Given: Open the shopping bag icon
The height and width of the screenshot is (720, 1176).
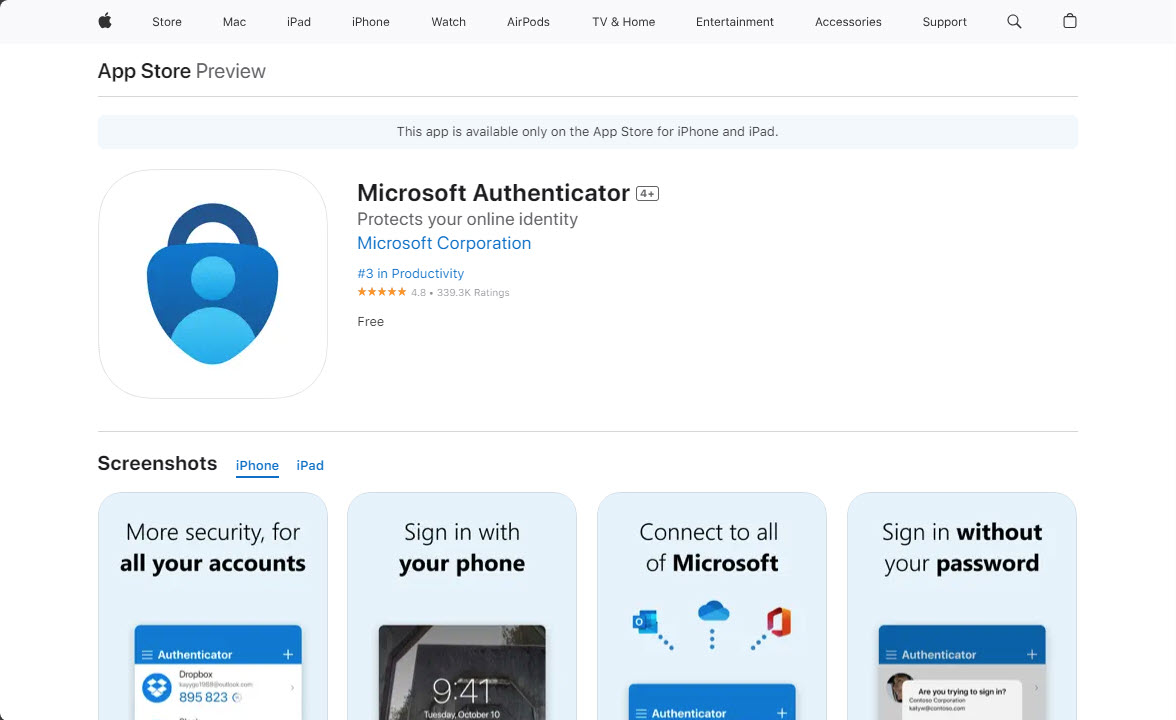Looking at the screenshot, I should (x=1069, y=21).
